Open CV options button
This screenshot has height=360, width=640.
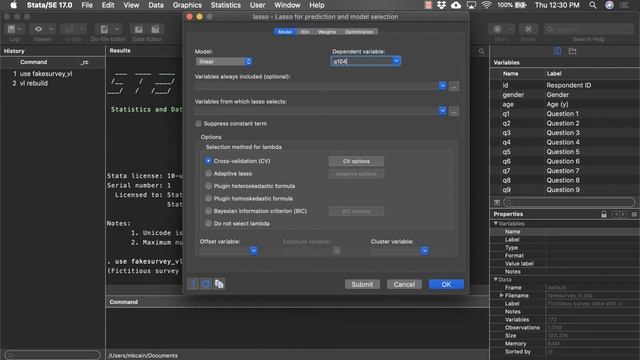[x=356, y=161]
